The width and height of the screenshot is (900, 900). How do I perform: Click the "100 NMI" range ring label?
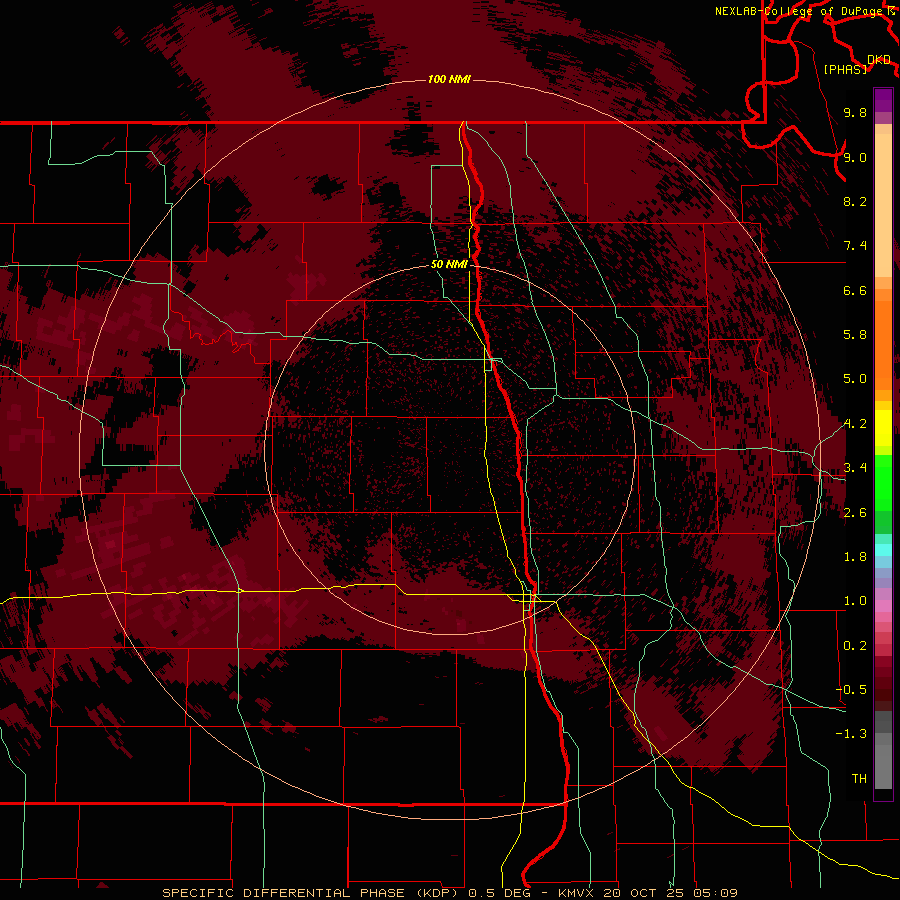tap(449, 79)
